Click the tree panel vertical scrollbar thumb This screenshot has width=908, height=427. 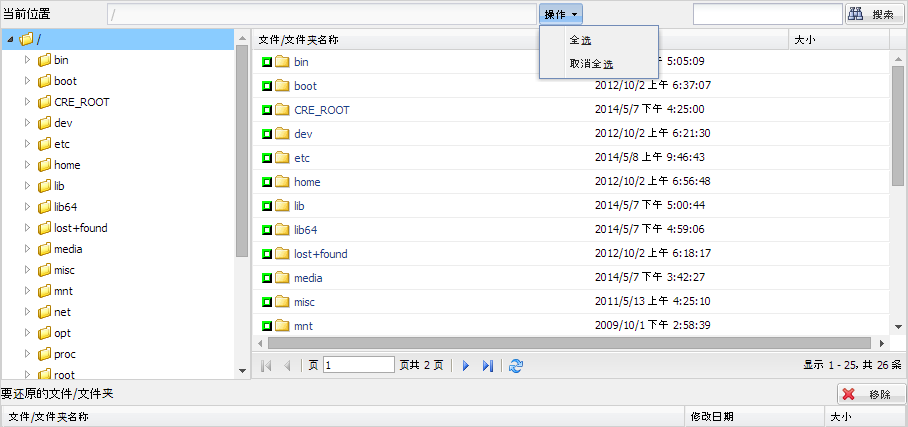coord(242,151)
